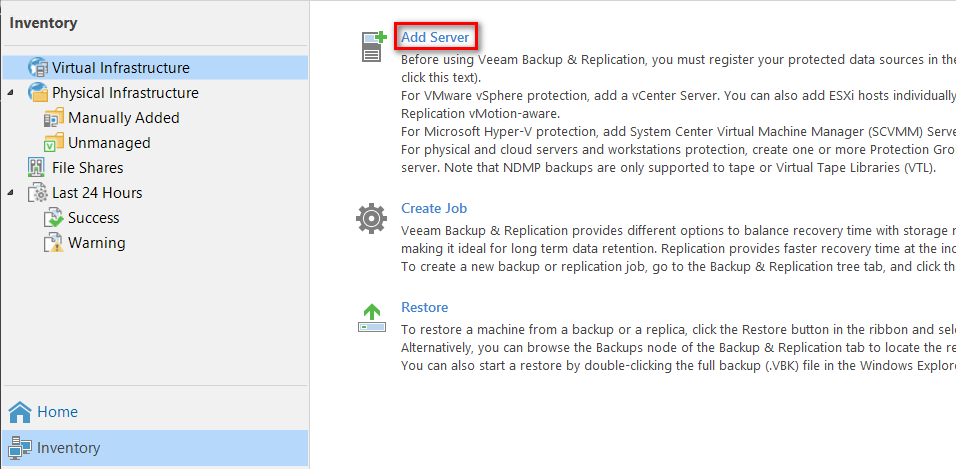The width and height of the screenshot is (956, 469).
Task: Click the Create Job gear icon
Action: [x=371, y=219]
